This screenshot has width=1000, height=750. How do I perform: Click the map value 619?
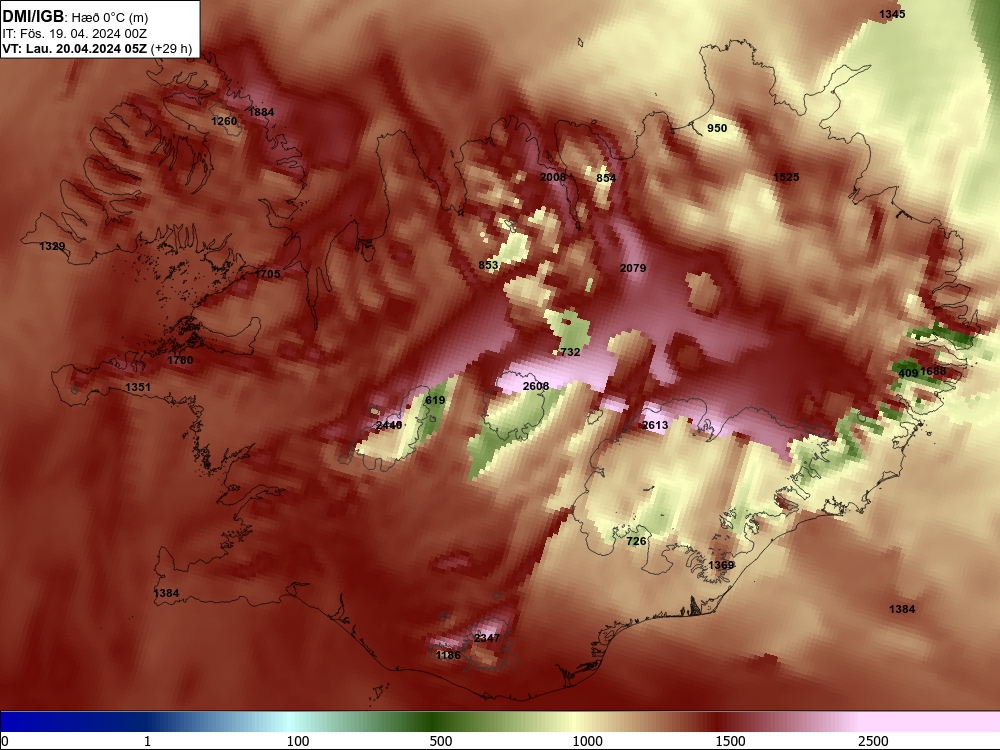point(435,401)
